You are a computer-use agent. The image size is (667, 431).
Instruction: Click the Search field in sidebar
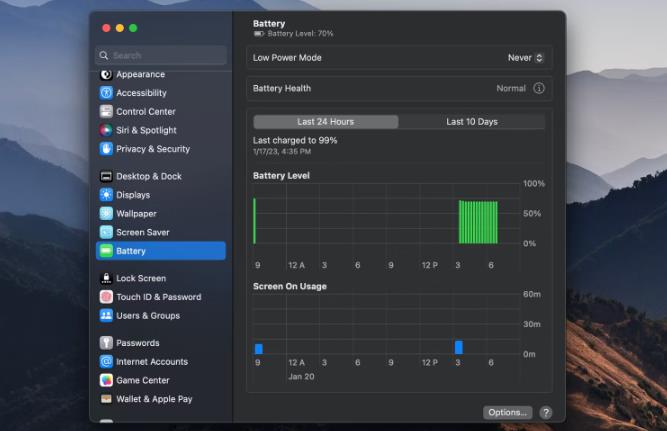(161, 55)
